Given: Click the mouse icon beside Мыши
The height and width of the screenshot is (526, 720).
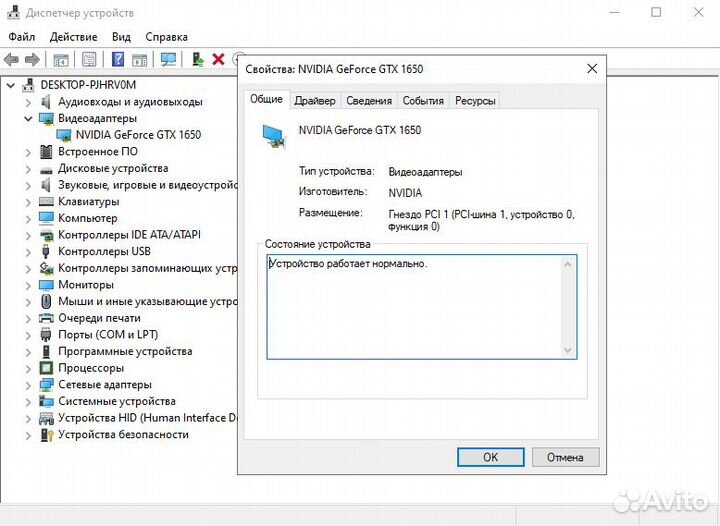Looking at the screenshot, I should coord(46,302).
